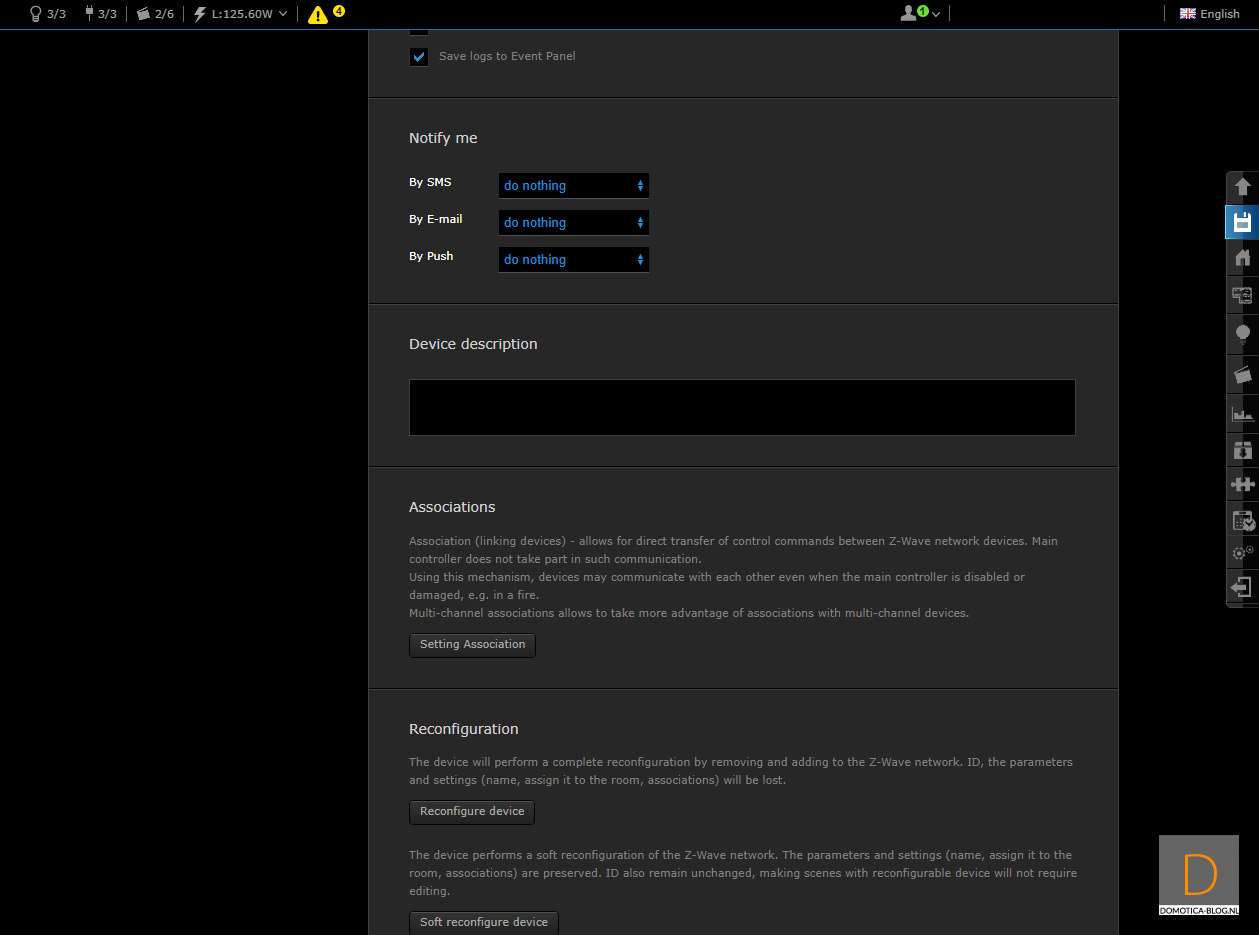Click the scroll-to-top arrow icon
Viewport: 1259px width, 935px height.
pyautogui.click(x=1242, y=187)
